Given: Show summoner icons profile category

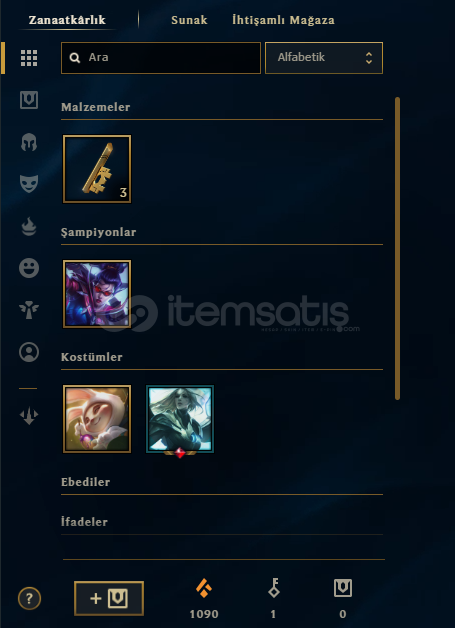Looking at the screenshot, I should point(29,352).
